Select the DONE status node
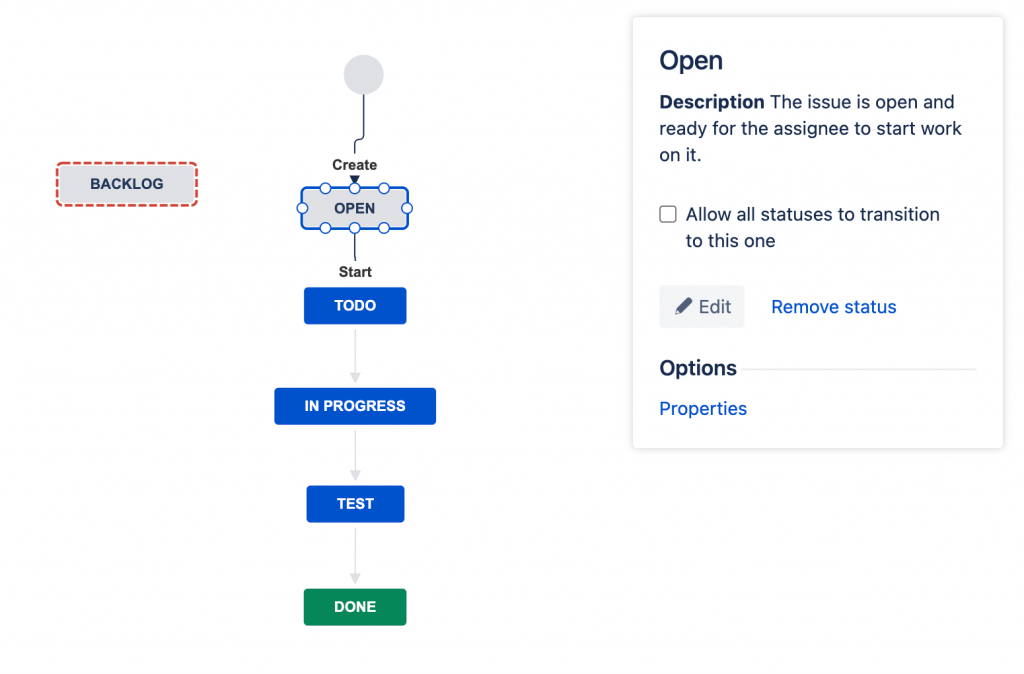 (355, 607)
